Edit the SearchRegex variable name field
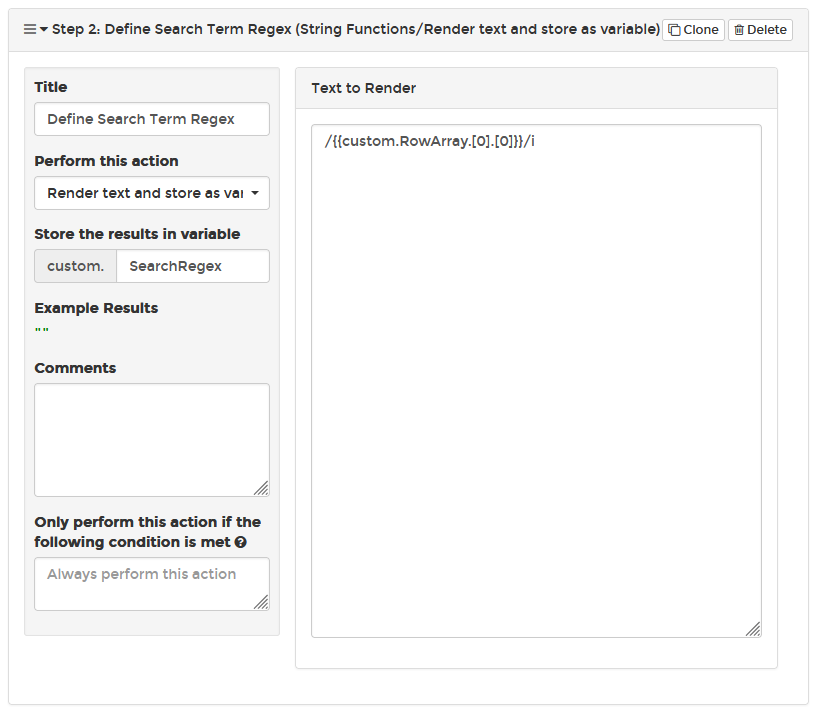The width and height of the screenshot is (815, 709). tap(193, 266)
